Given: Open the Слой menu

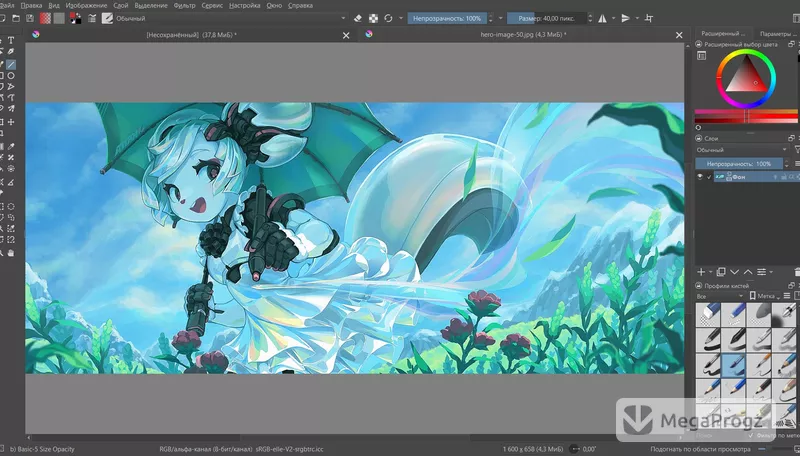Looking at the screenshot, I should coord(121,6).
